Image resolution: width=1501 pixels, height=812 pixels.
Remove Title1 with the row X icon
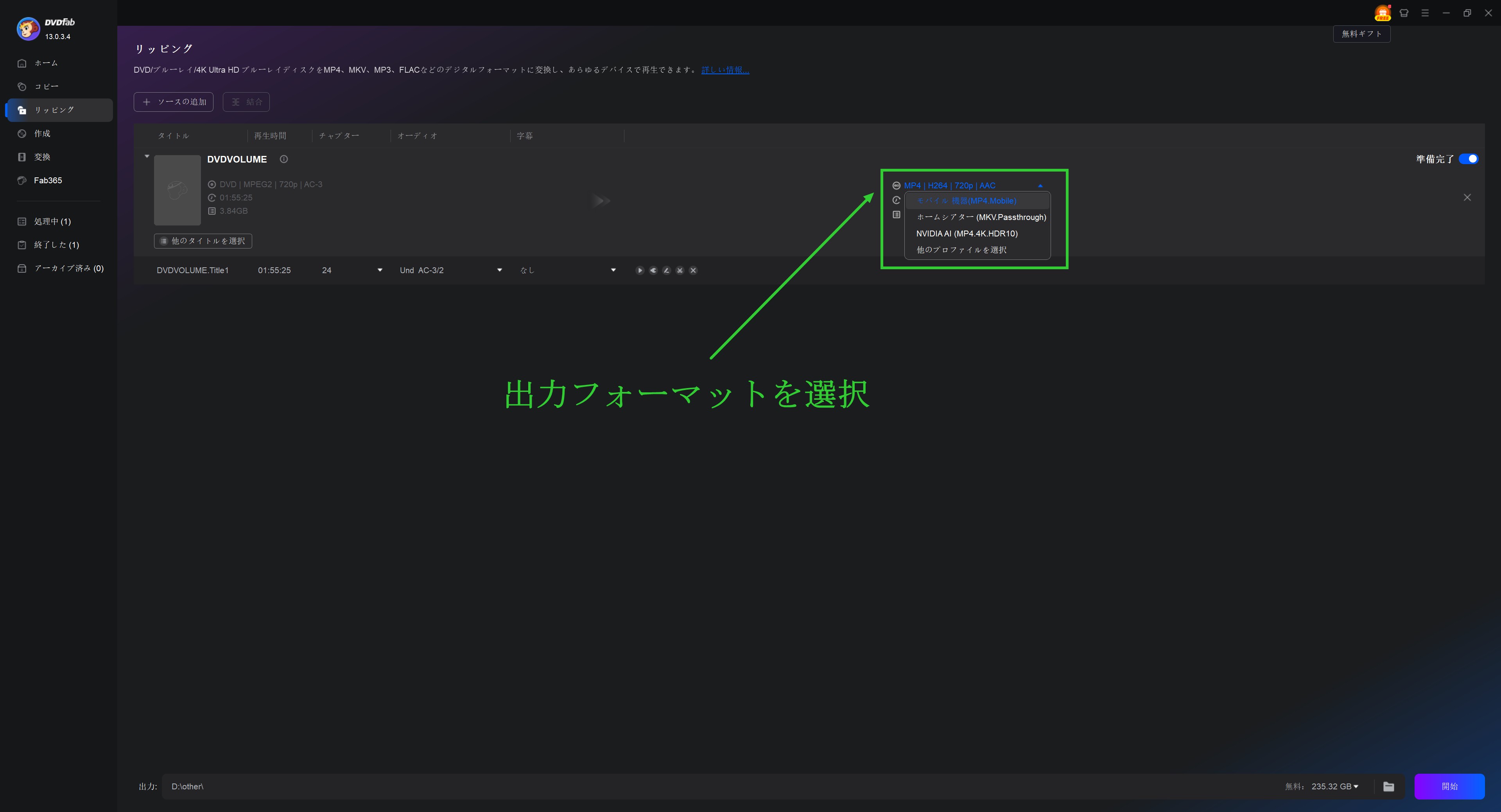pyautogui.click(x=693, y=270)
